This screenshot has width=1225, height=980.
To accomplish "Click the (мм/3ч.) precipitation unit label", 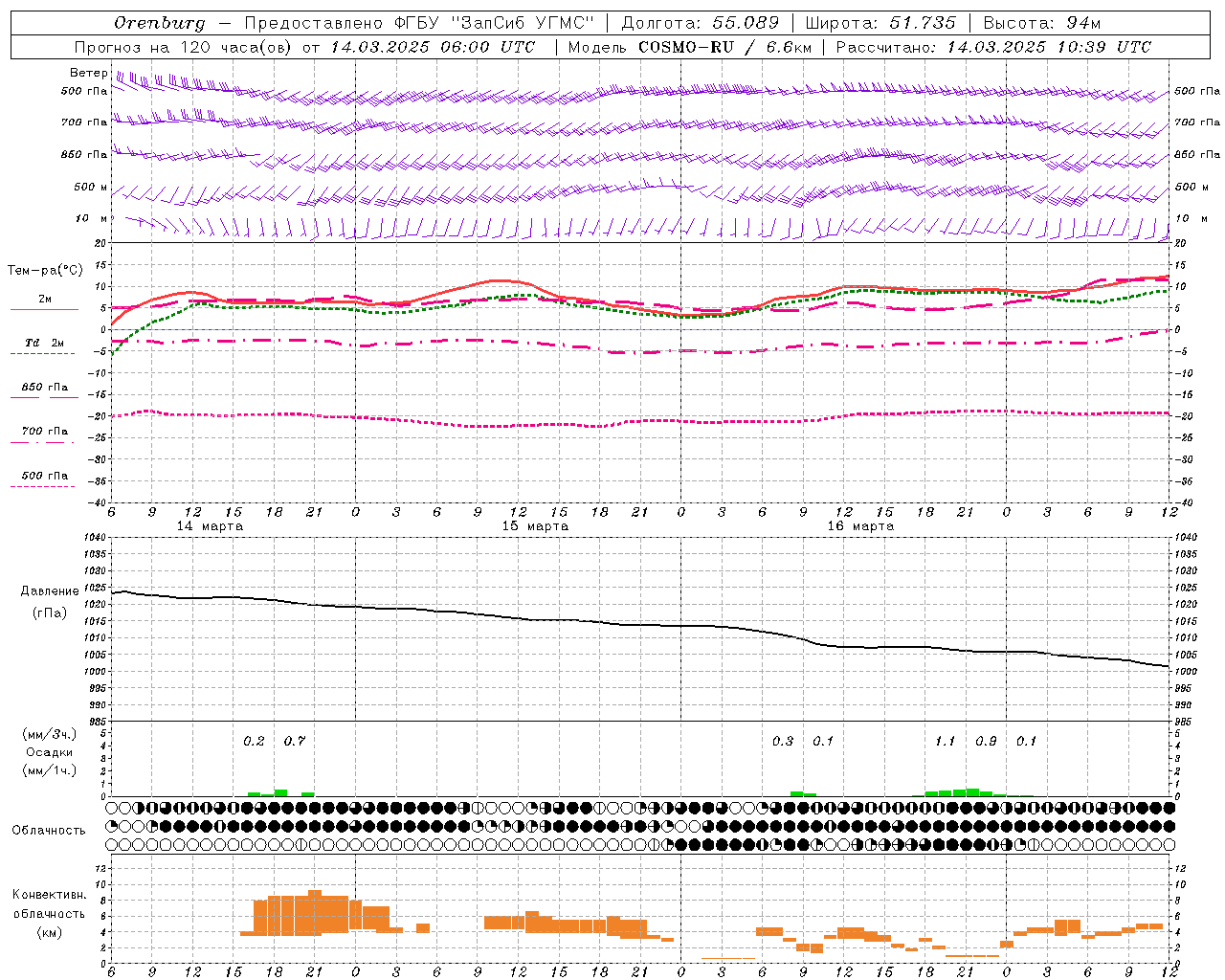I will [x=50, y=734].
